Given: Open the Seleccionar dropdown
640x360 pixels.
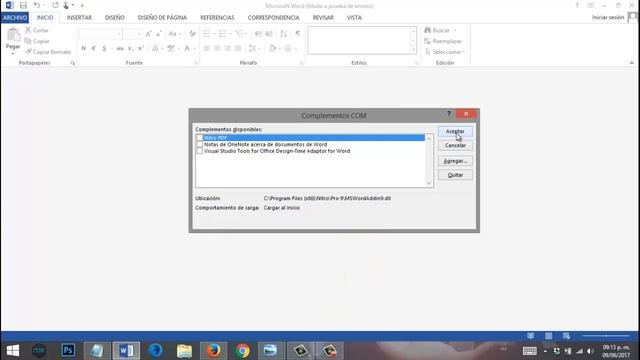Looking at the screenshot, I should pyautogui.click(x=445, y=52).
